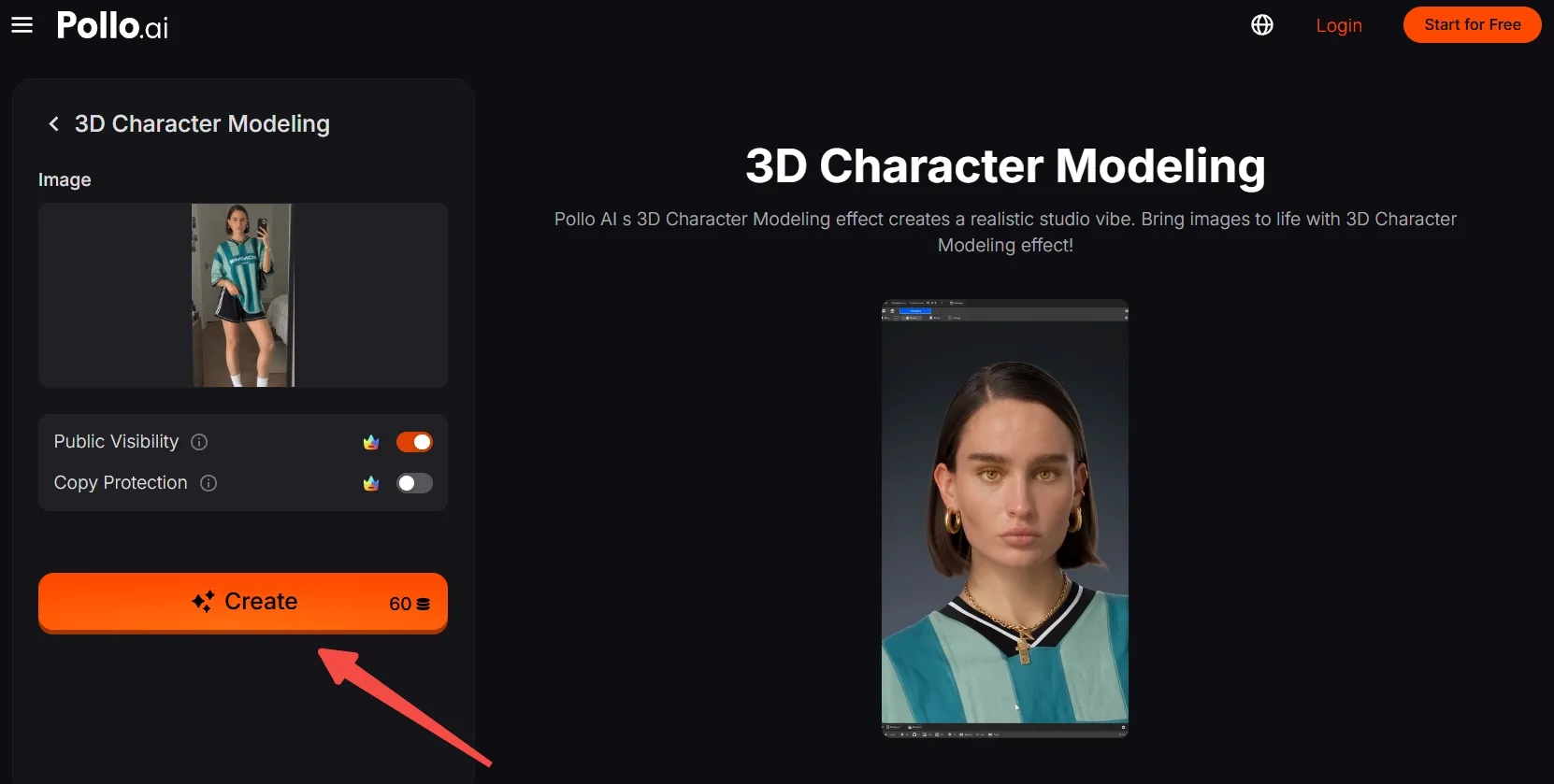Click the Copy Protection label
This screenshot has width=1554, height=784.
click(121, 482)
